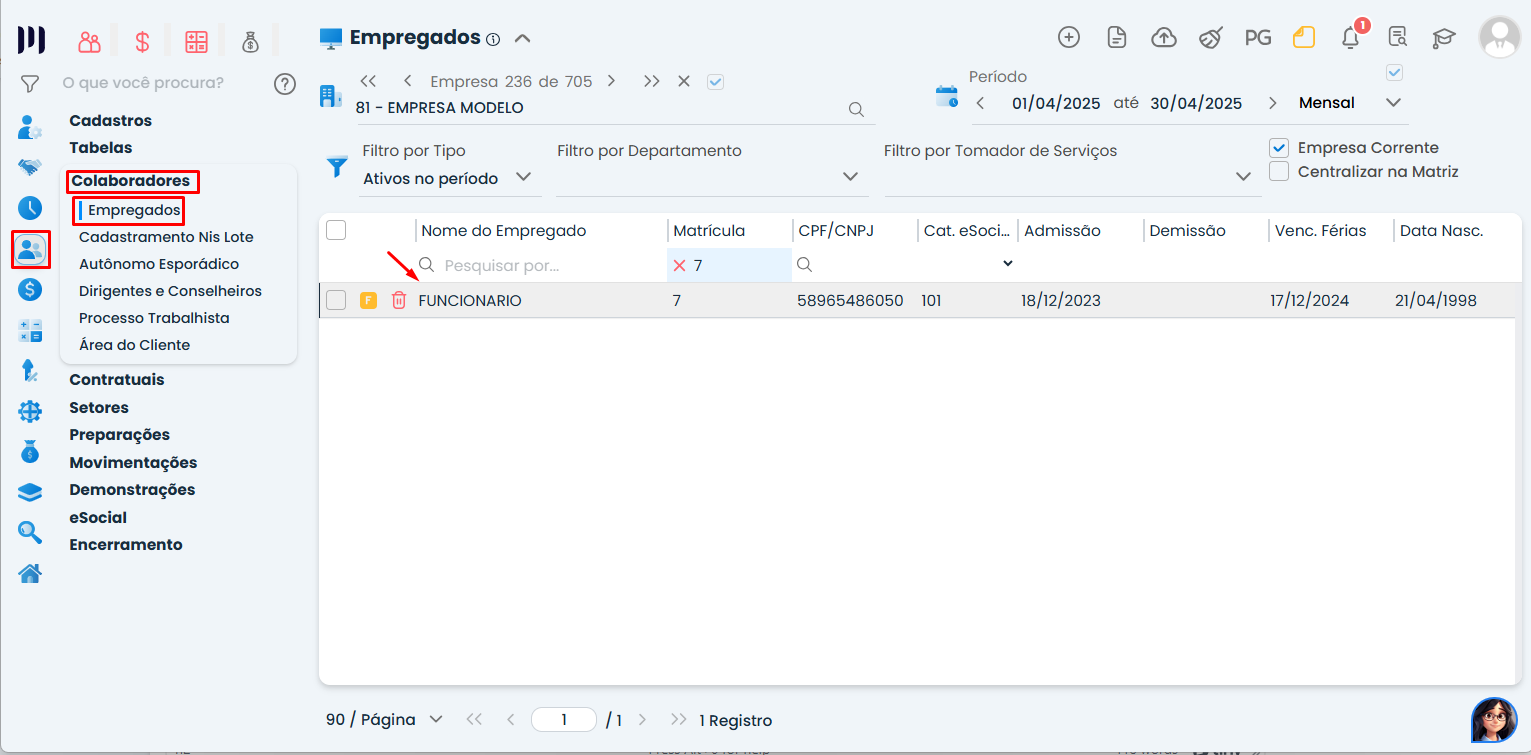Click the cloud upload icon
Viewport: 1531px width, 755px height.
click(1164, 38)
